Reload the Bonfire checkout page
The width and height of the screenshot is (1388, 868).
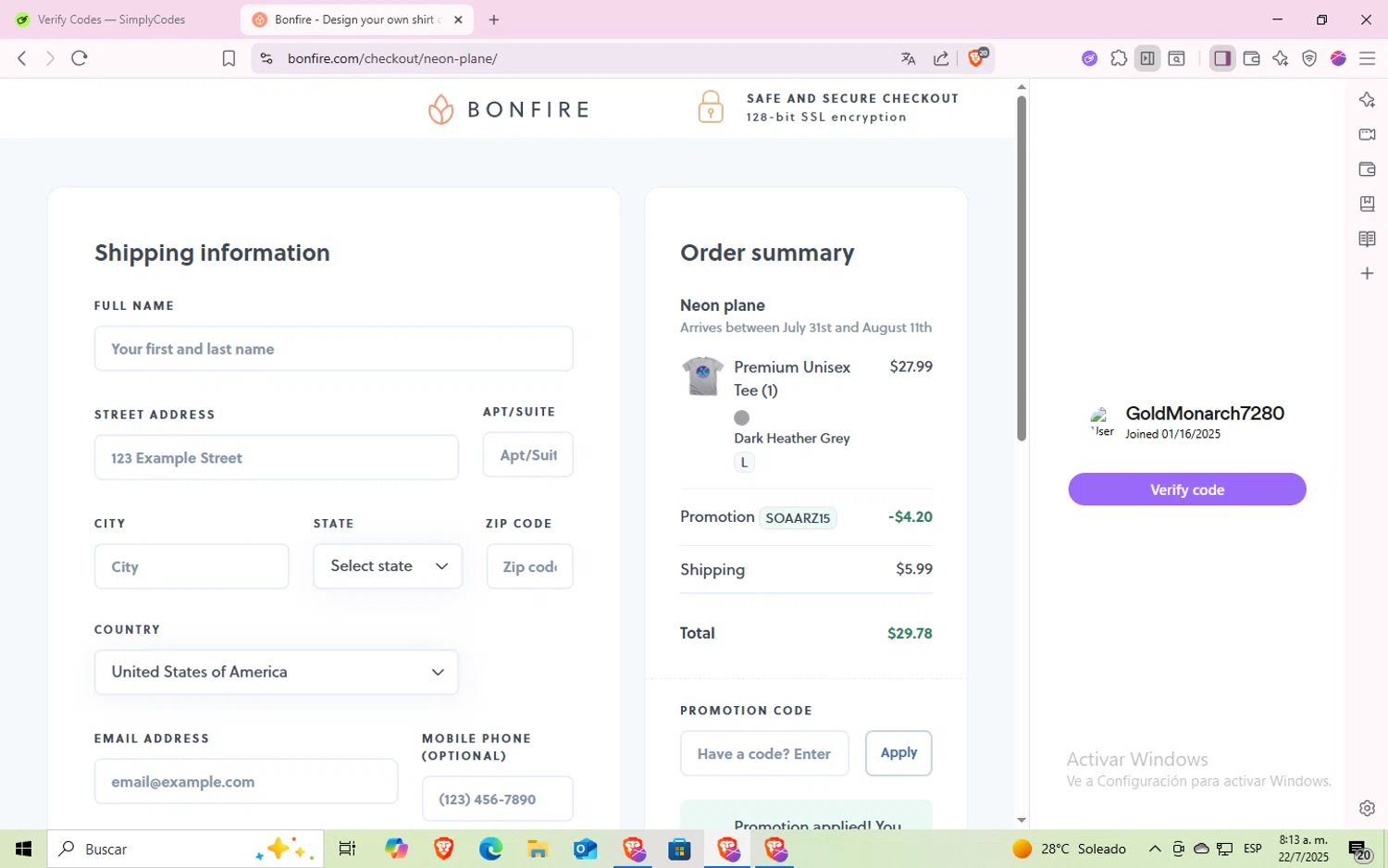(x=80, y=58)
